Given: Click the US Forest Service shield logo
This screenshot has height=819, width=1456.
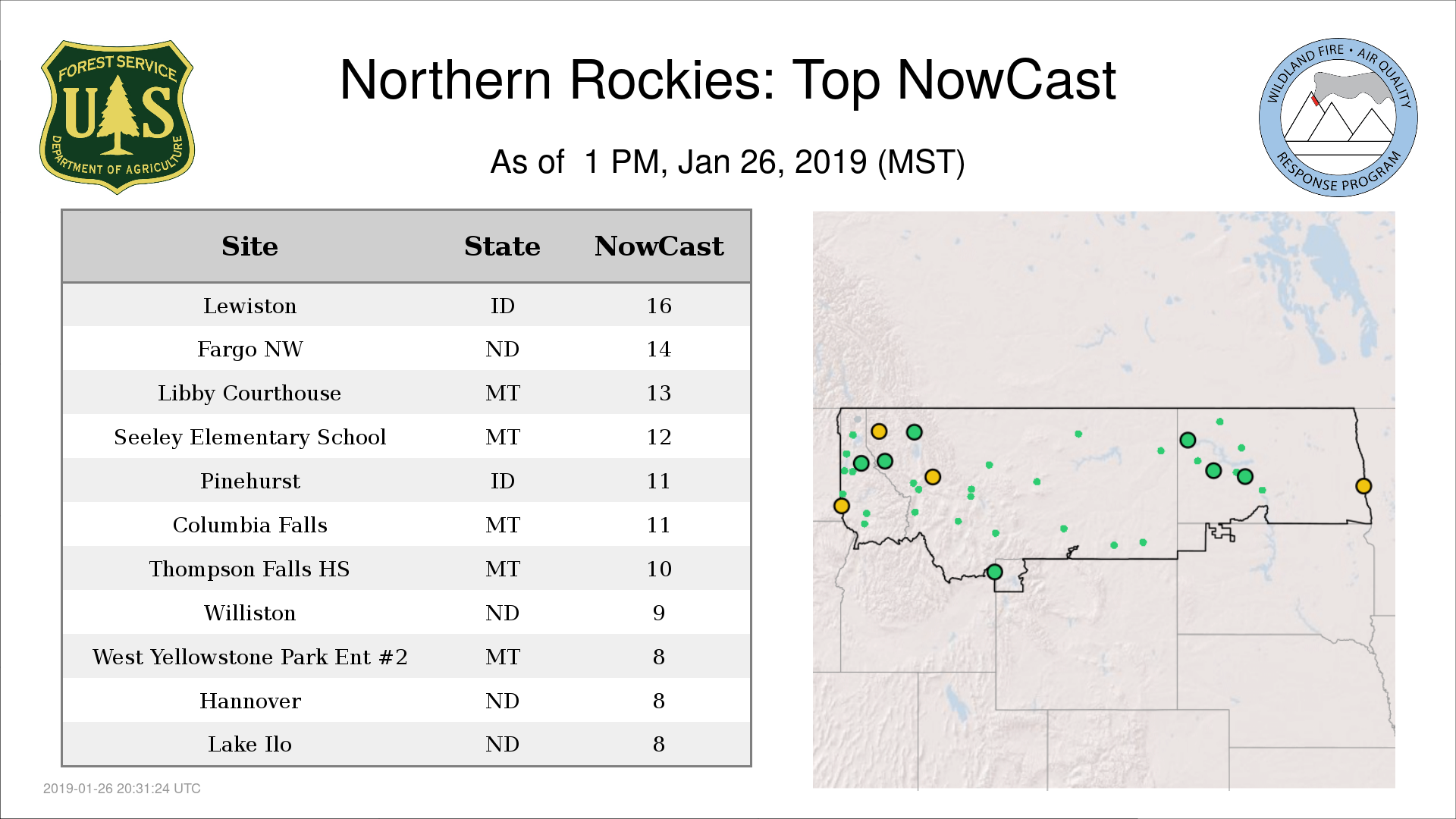Looking at the screenshot, I should pos(117,117).
